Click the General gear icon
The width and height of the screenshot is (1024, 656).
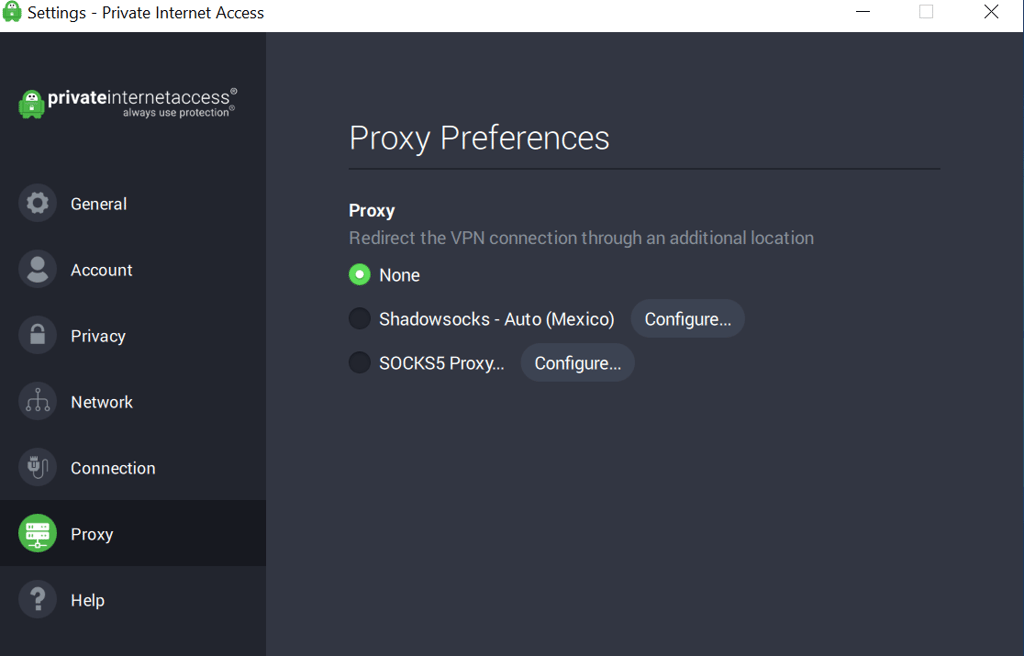(37, 203)
